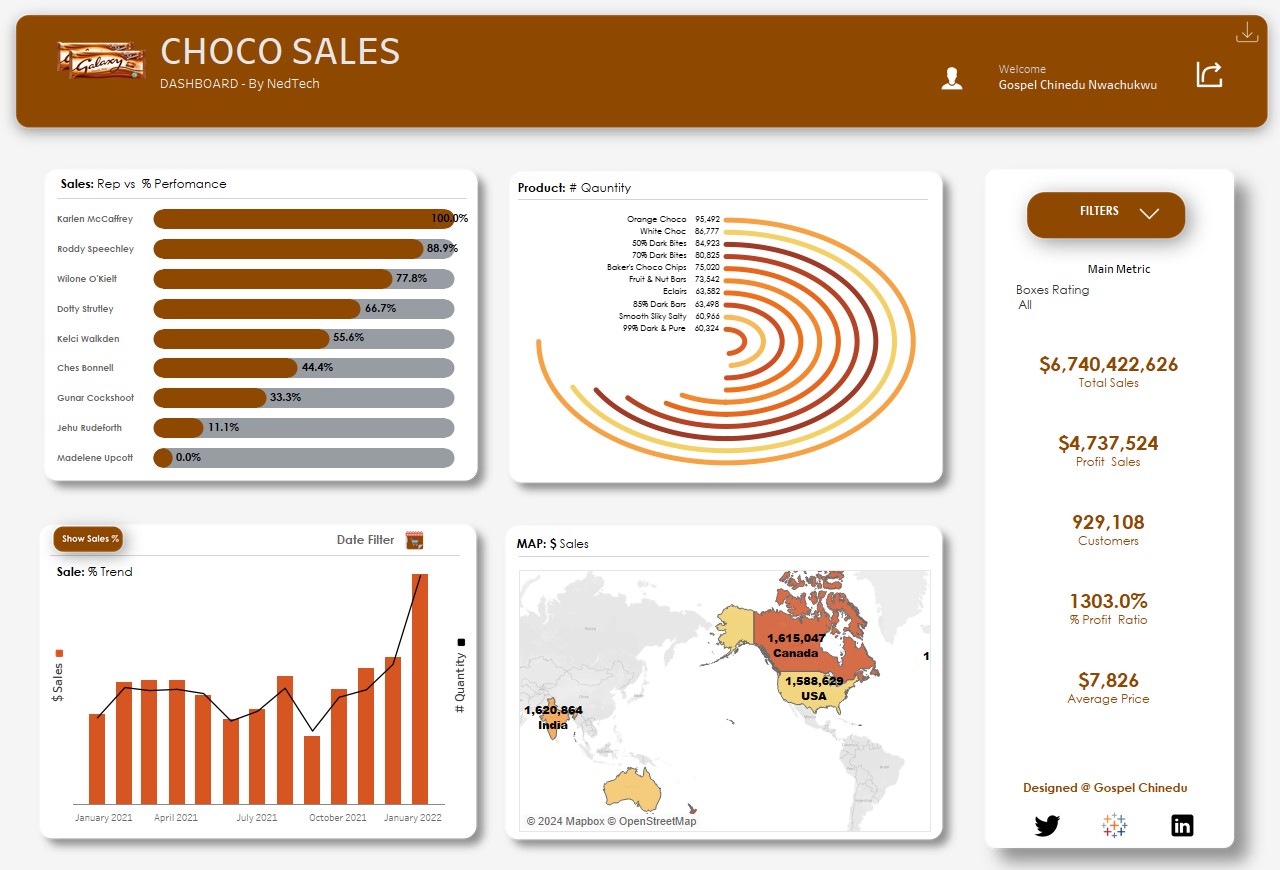Open the user profile icon

[952, 79]
